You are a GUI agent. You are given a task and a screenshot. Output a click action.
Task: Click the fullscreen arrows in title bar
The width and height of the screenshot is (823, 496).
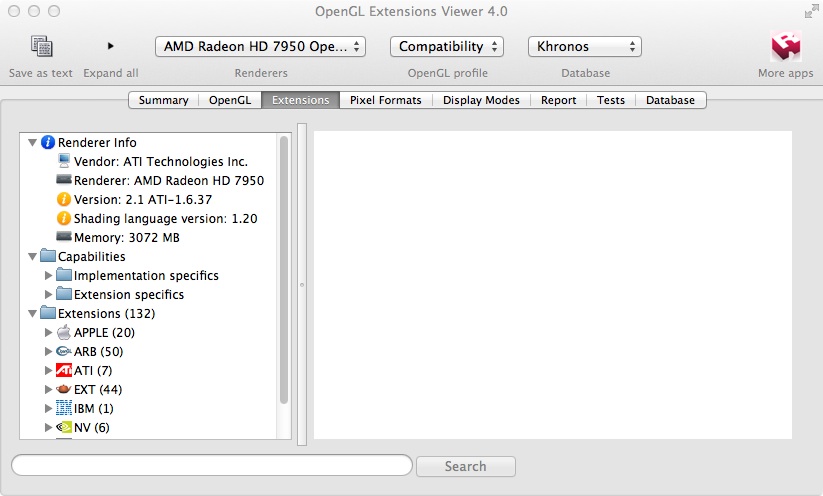(811, 11)
